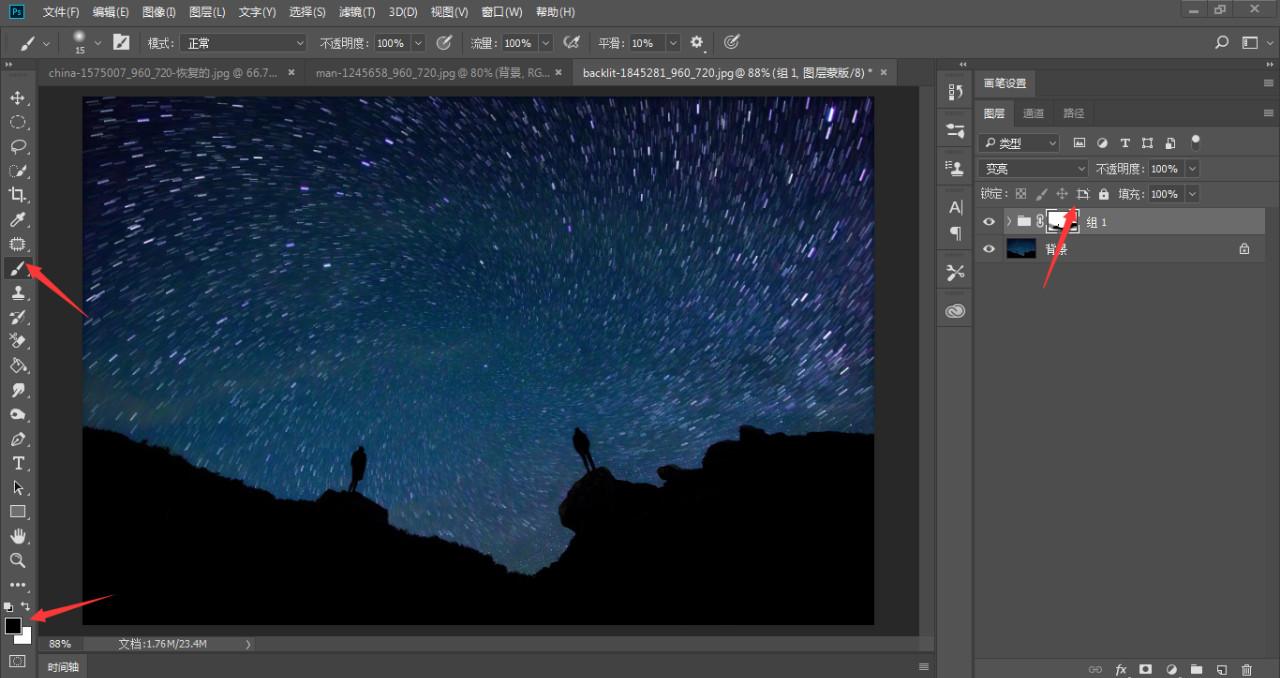
Task: Open the layer 填充 fill dropdown arrow
Action: 1191,194
